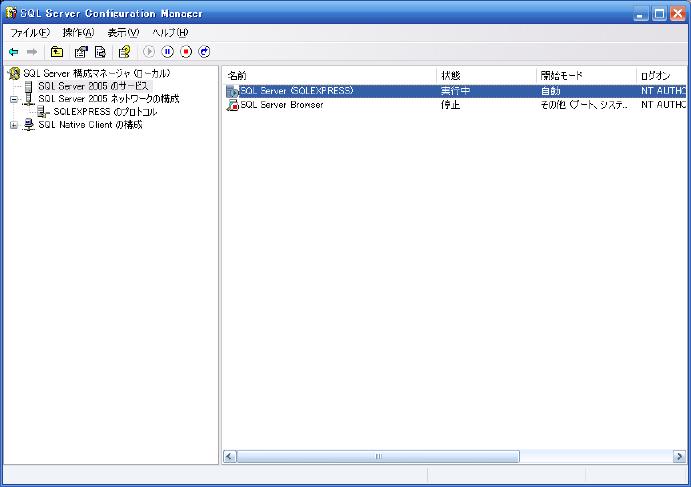
Task: Click the Start service toolbar button
Action: [x=149, y=52]
